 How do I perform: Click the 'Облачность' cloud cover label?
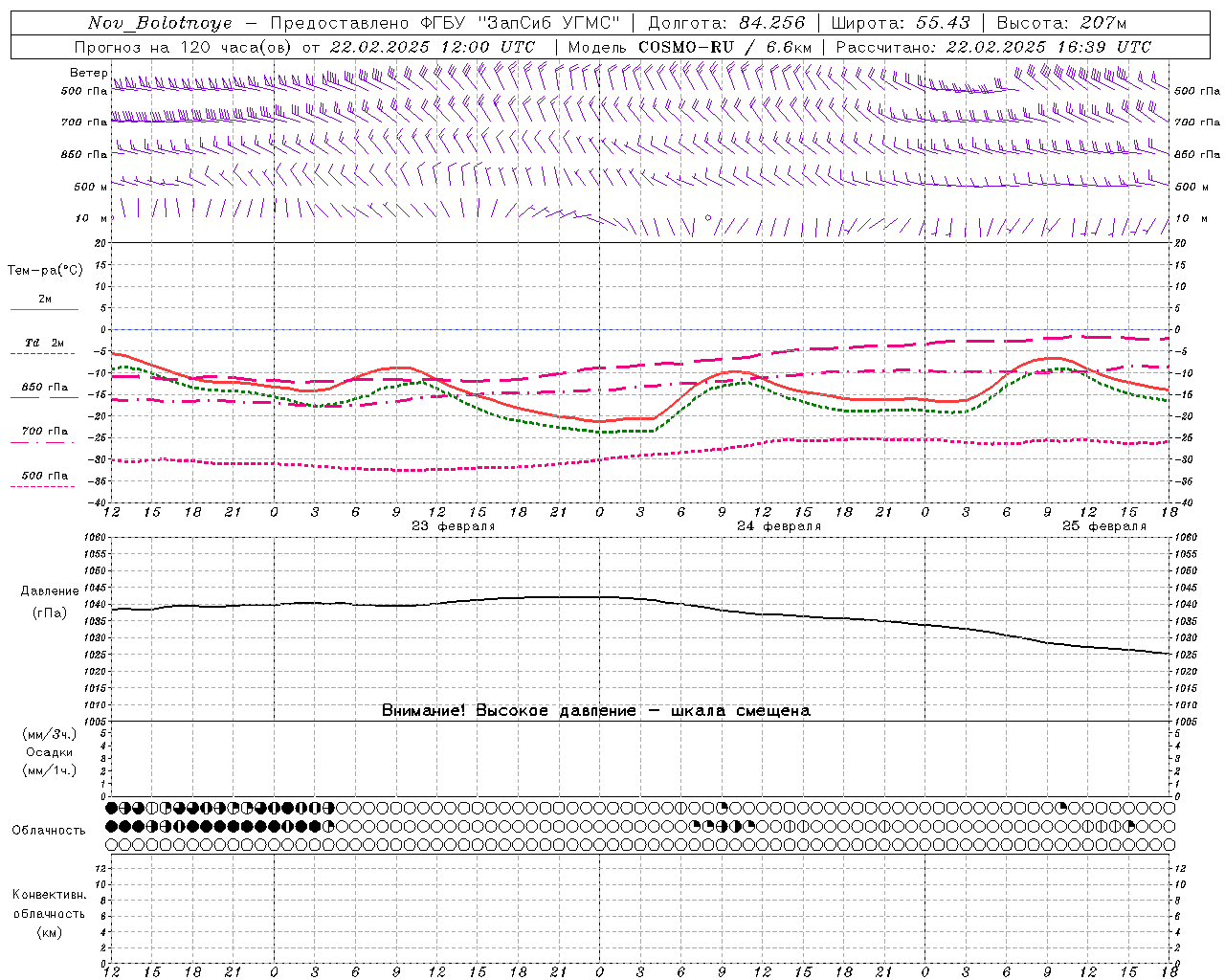(x=49, y=831)
